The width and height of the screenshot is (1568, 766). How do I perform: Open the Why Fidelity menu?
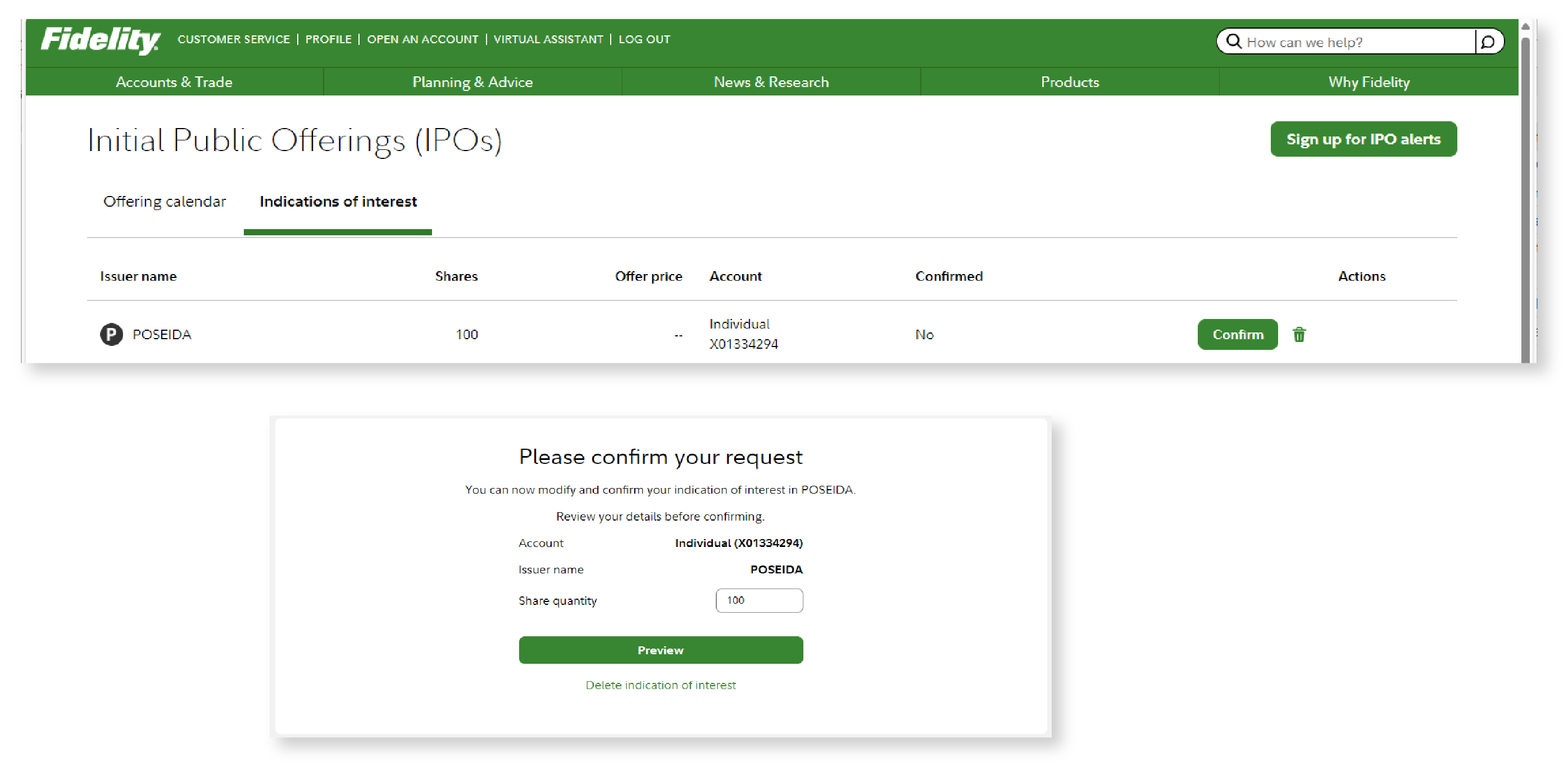[x=1369, y=82]
